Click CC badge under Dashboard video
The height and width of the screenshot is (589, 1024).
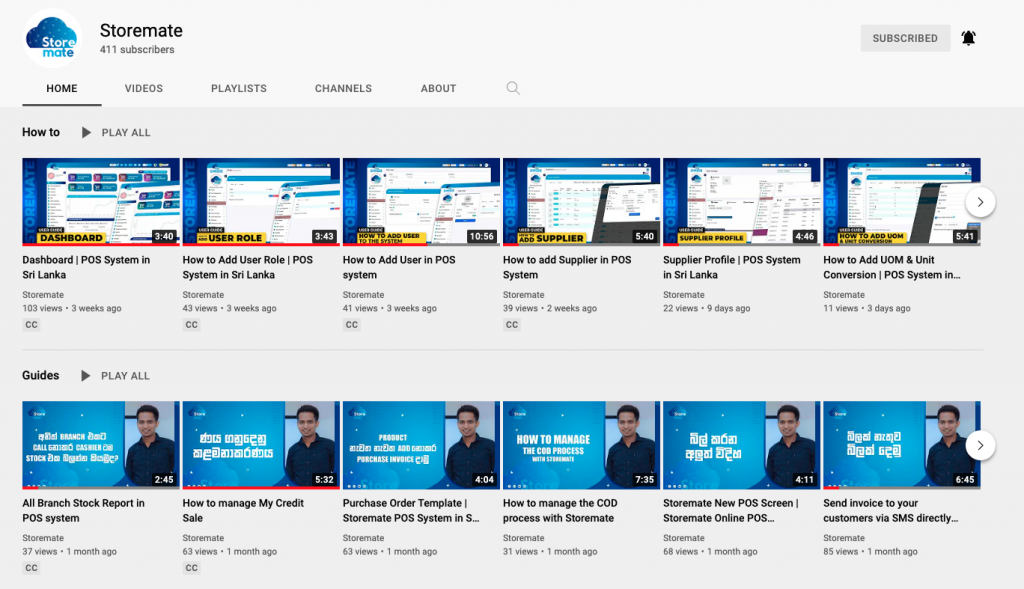point(31,325)
